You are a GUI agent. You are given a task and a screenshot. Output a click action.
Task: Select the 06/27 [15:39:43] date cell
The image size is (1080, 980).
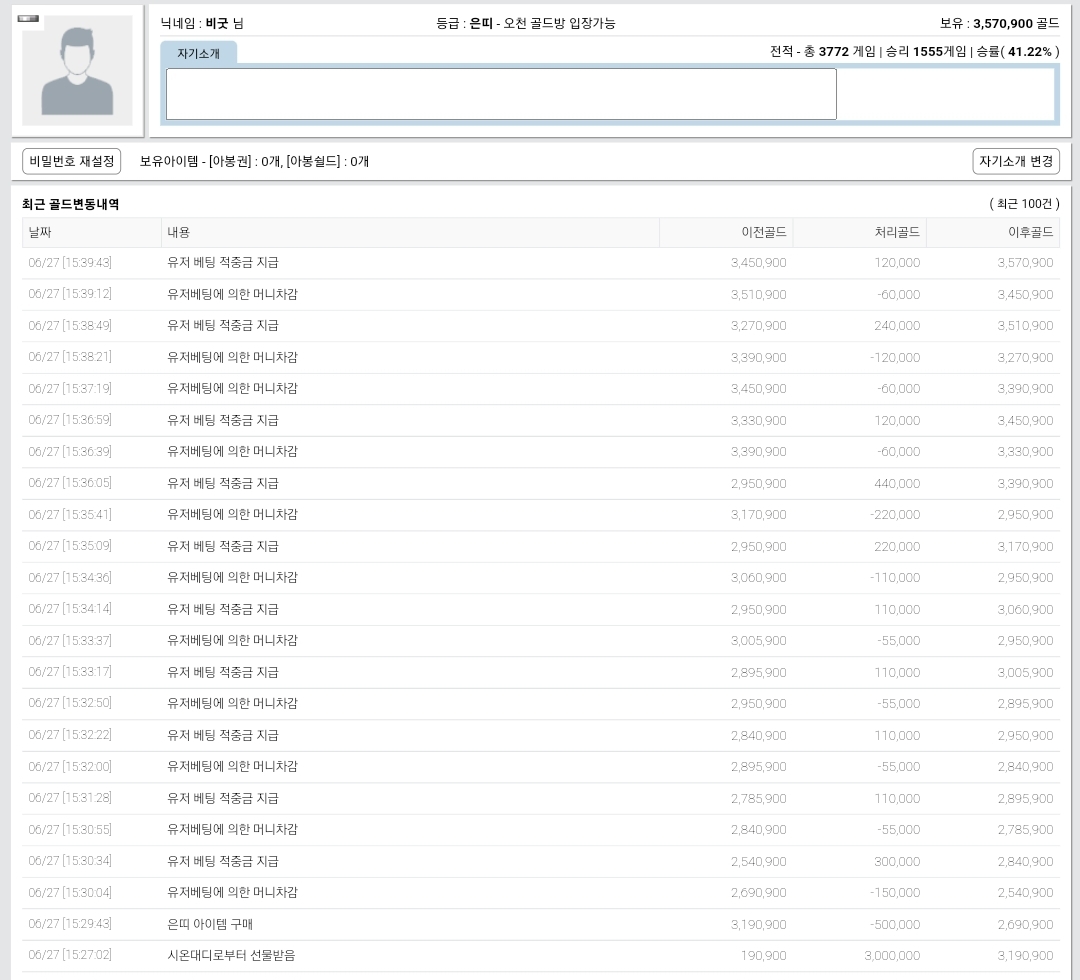click(x=70, y=262)
